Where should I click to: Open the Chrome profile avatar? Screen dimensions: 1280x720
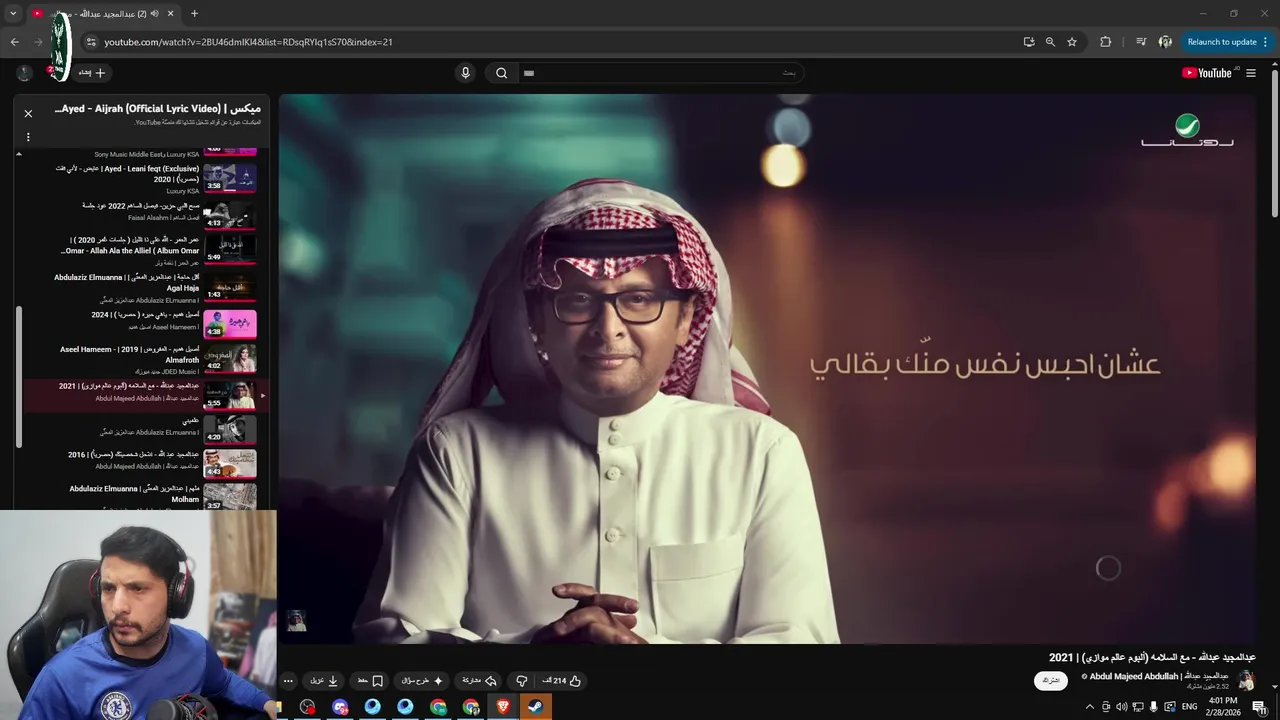[1165, 42]
